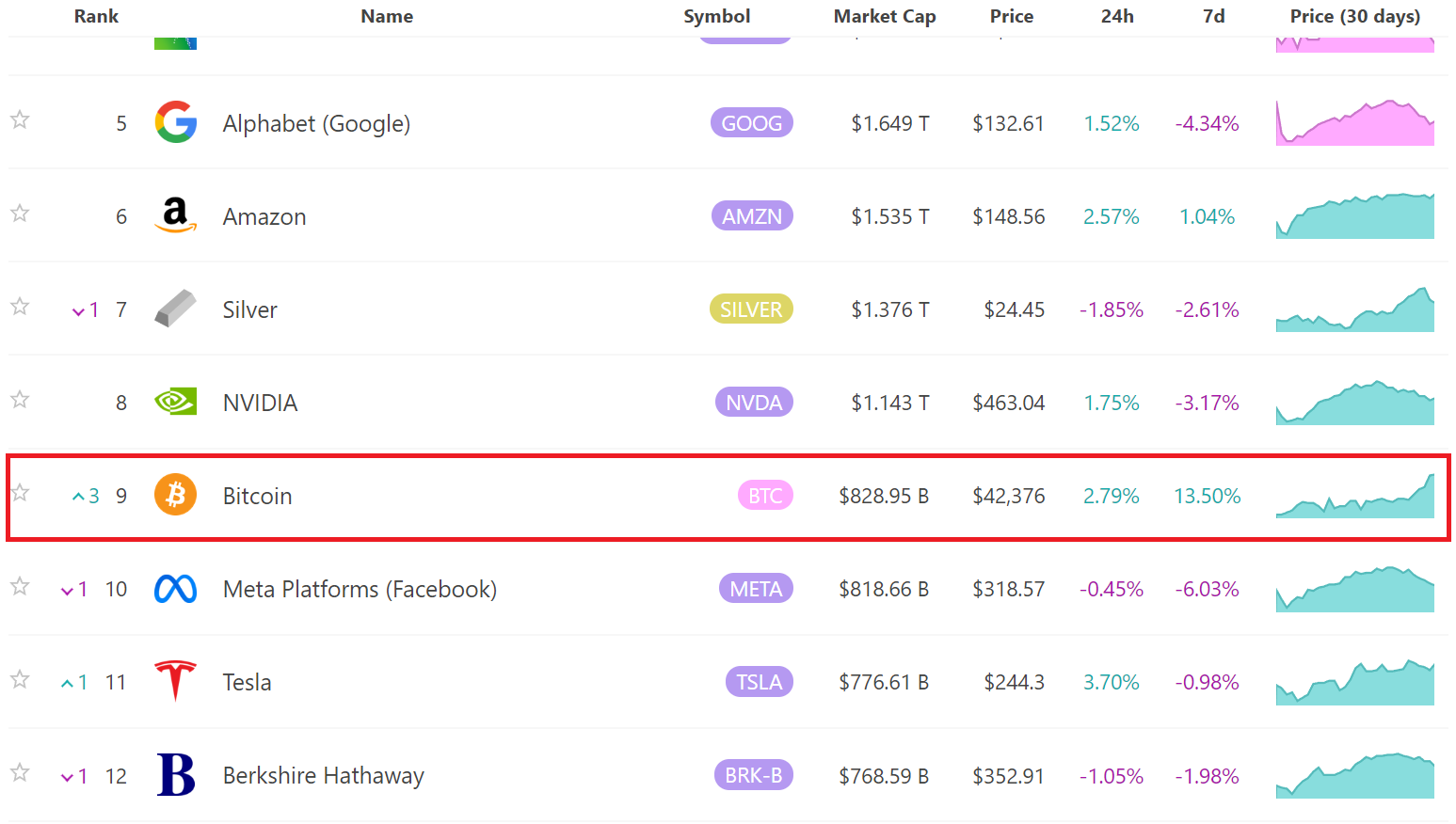
Task: Sort table by 24h change header
Action: pos(1117,16)
